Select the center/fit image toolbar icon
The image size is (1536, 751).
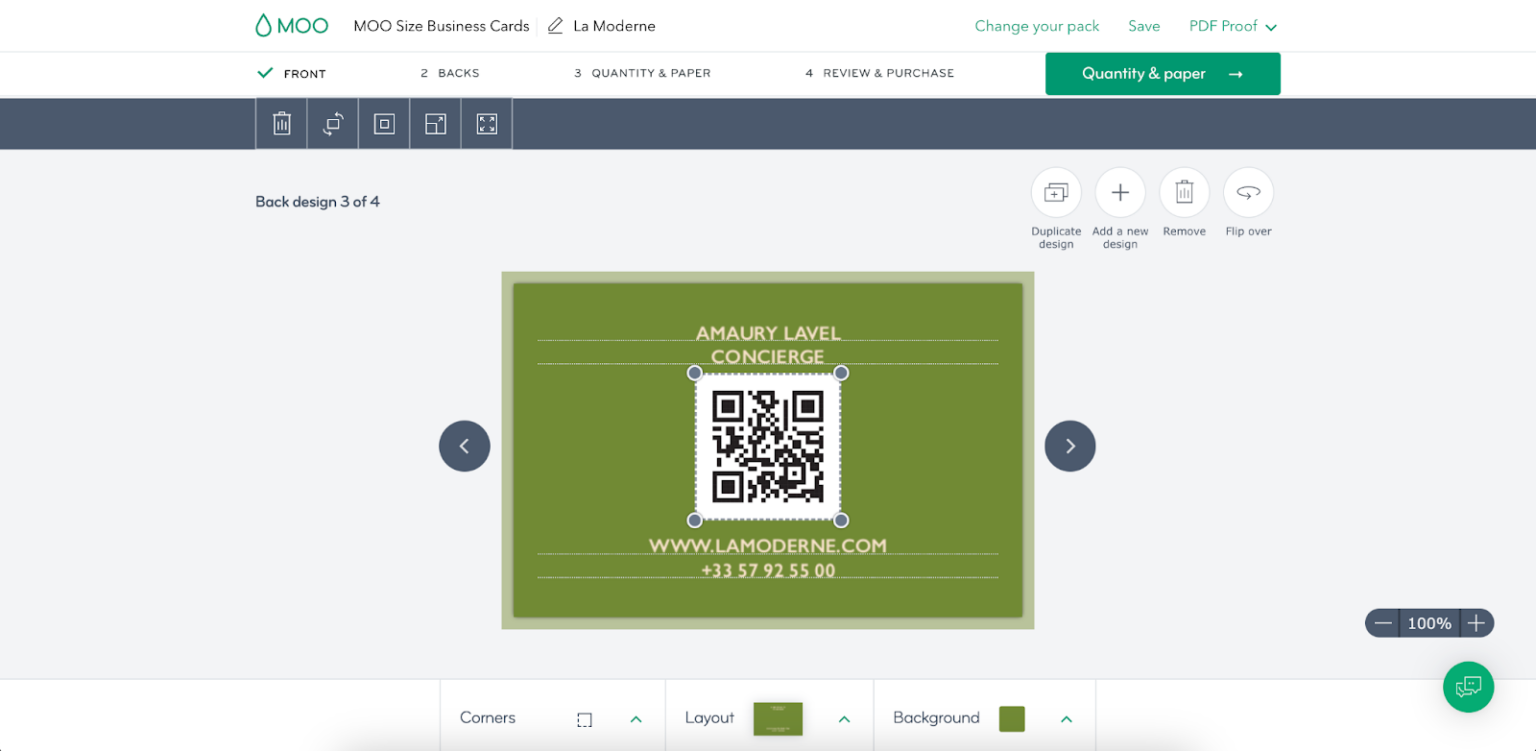pos(384,124)
